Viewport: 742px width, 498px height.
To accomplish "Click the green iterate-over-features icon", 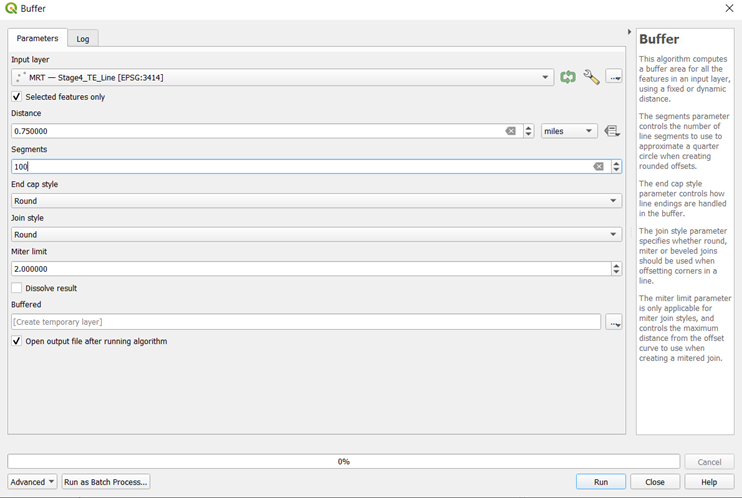I will (568, 77).
